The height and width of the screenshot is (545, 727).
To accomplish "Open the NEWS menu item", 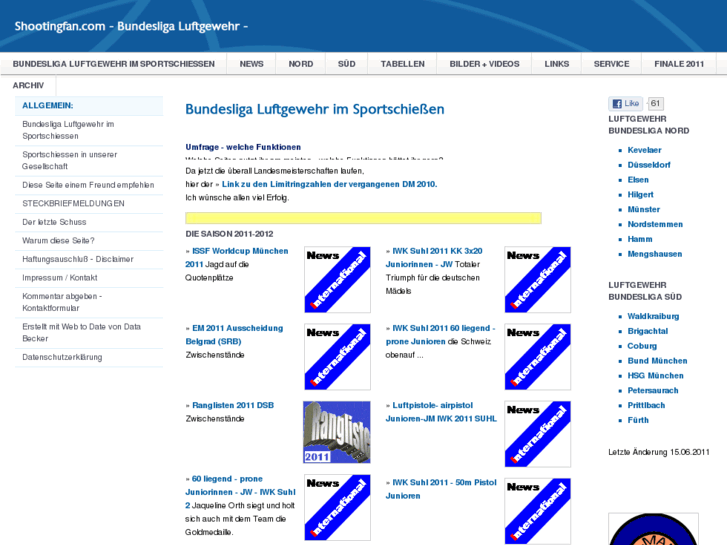I will [251, 64].
